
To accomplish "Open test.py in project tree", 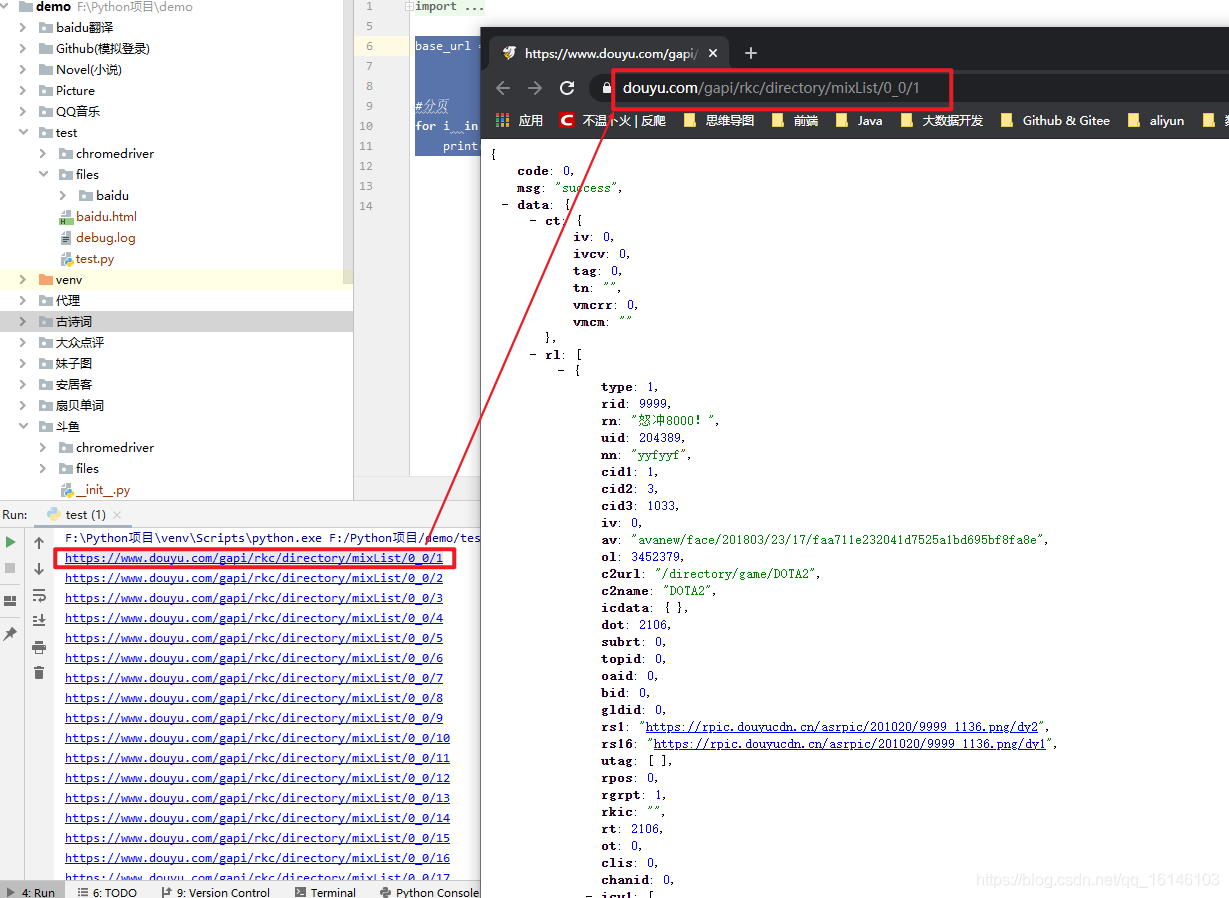I will click(95, 259).
